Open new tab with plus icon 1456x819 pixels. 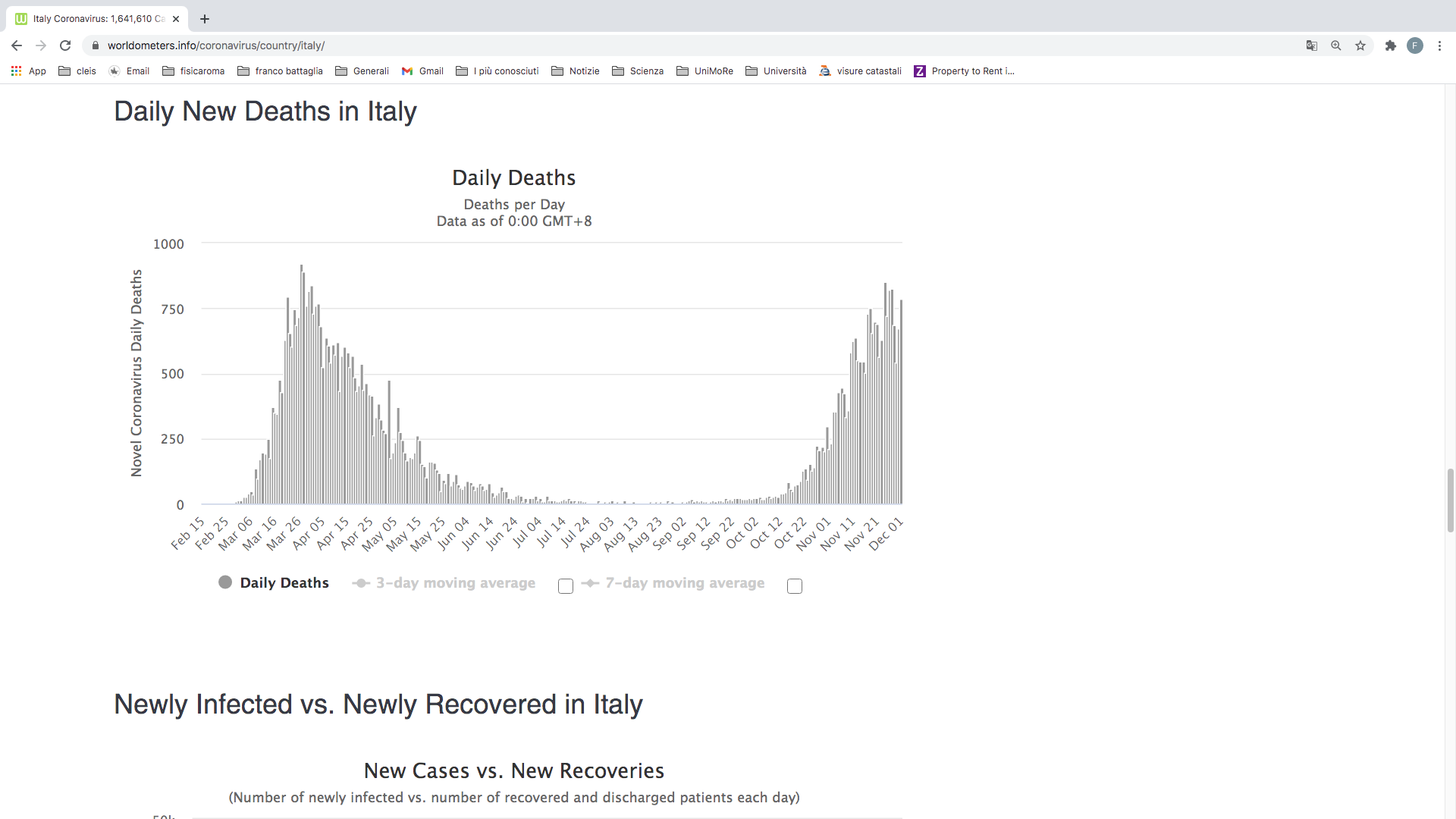point(205,19)
